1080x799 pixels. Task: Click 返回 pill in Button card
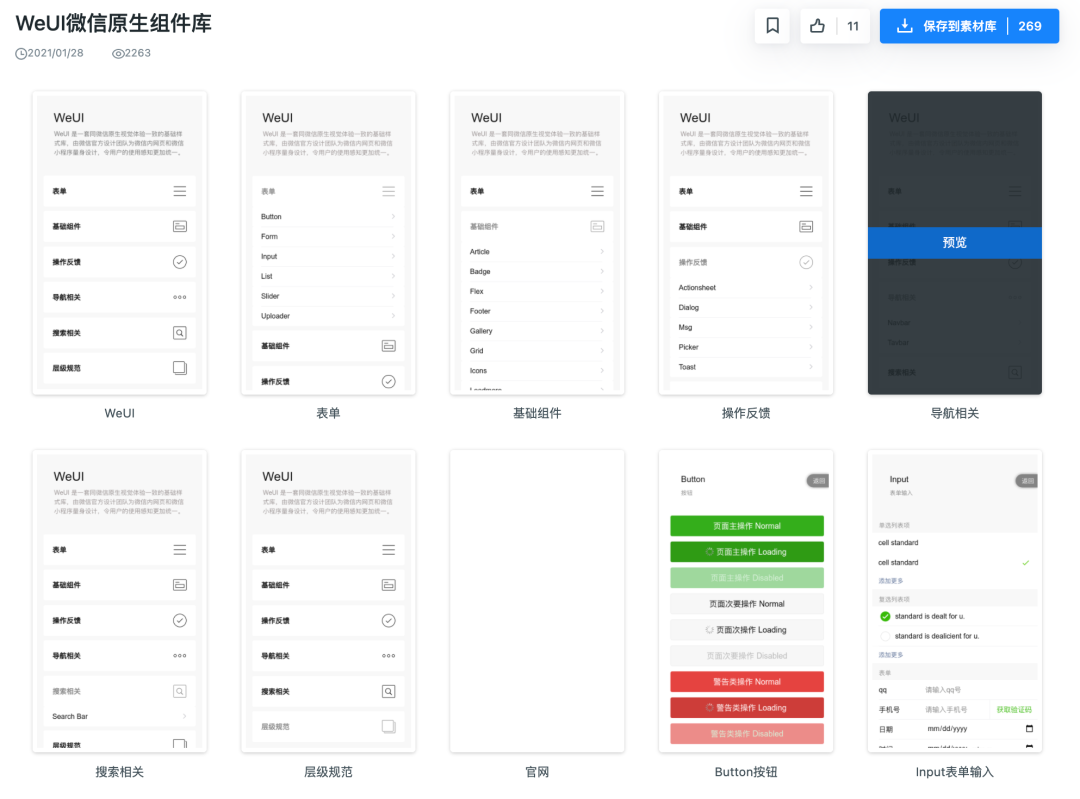pyautogui.click(x=818, y=481)
